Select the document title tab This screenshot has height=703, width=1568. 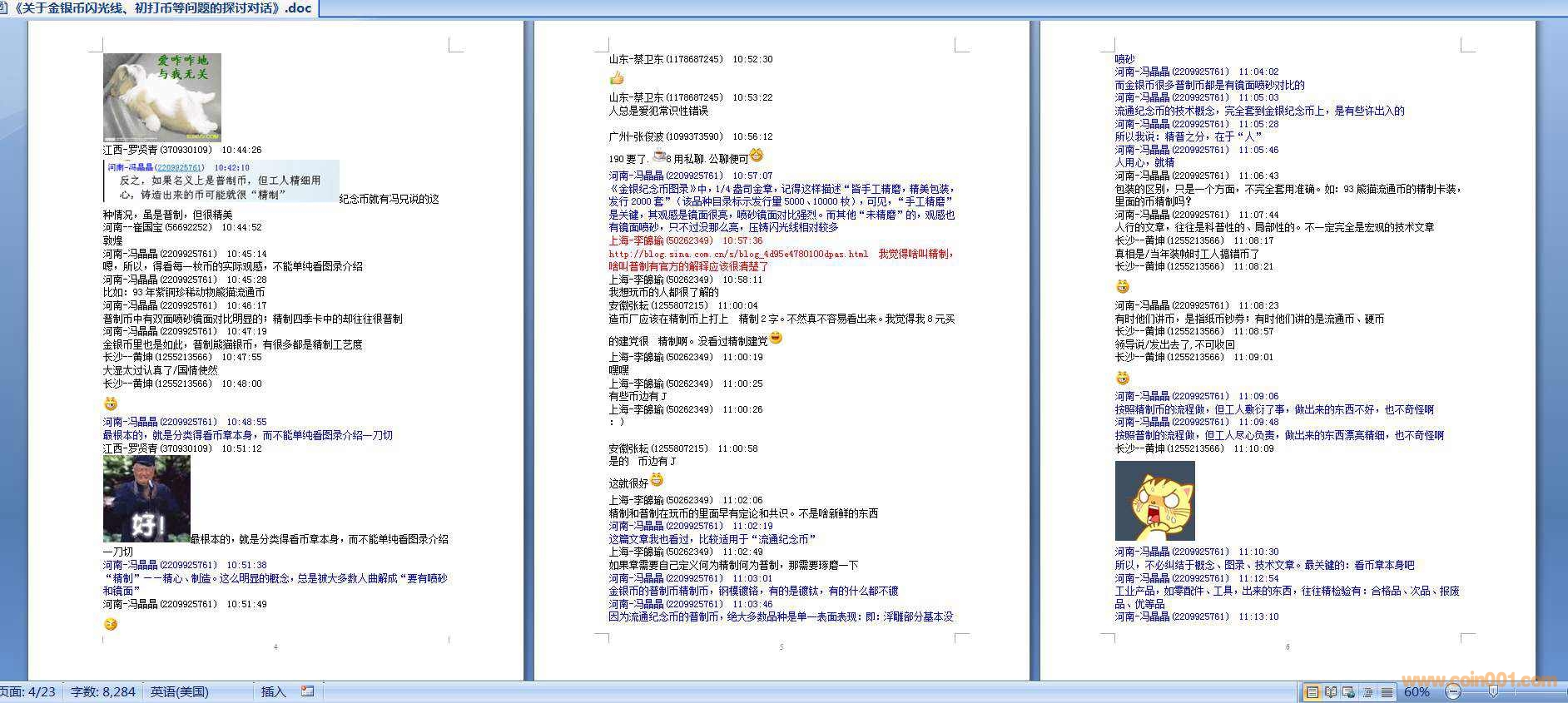pyautogui.click(x=158, y=8)
